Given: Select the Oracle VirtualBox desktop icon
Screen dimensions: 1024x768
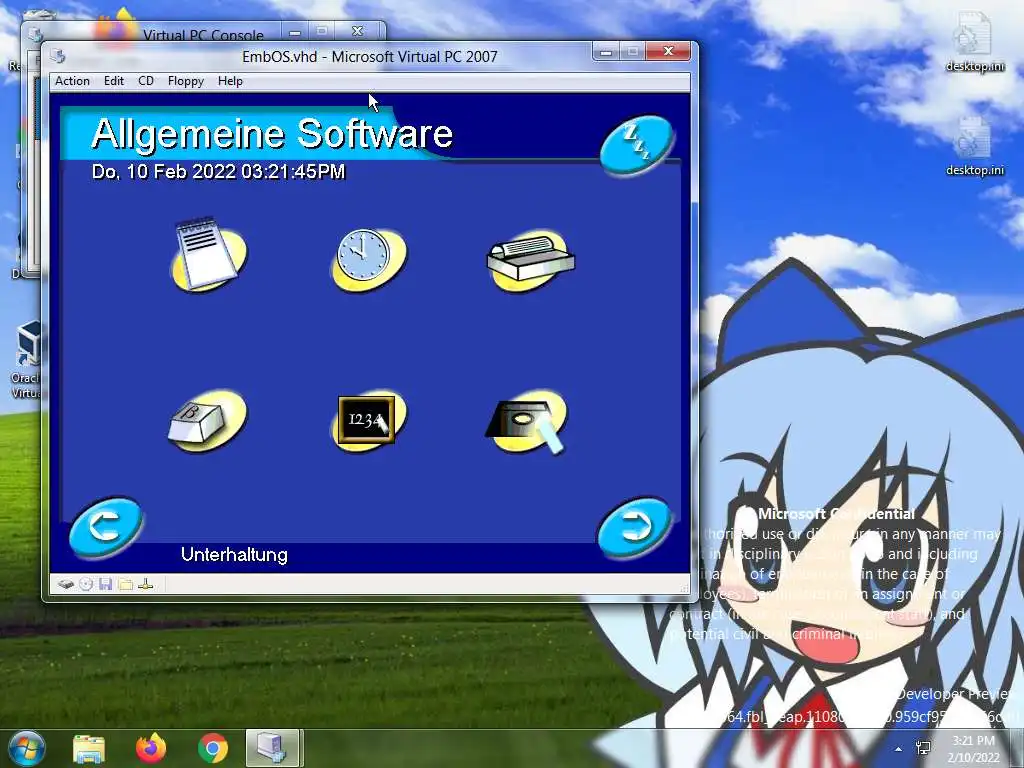Looking at the screenshot, I should pos(26,359).
